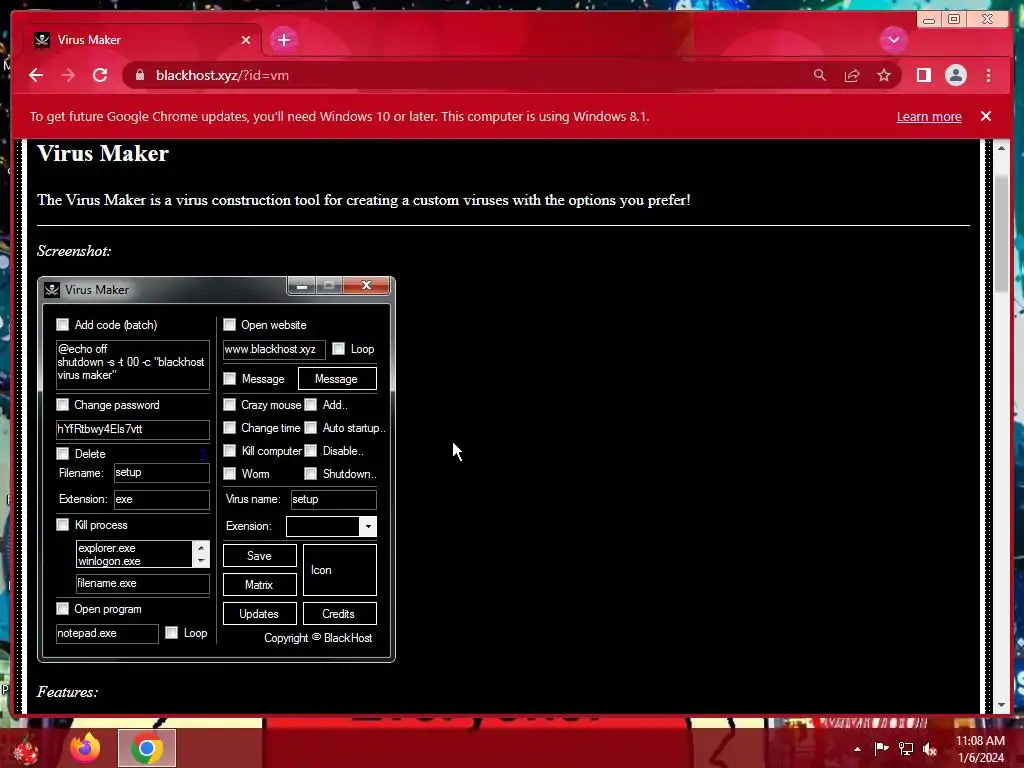Follow the Learn more link
The height and width of the screenshot is (768, 1024).
click(929, 116)
